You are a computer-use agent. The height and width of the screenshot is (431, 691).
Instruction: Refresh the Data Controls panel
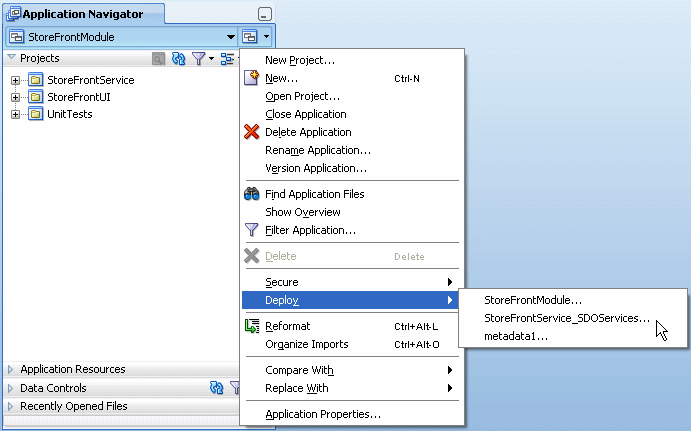pyautogui.click(x=216, y=387)
